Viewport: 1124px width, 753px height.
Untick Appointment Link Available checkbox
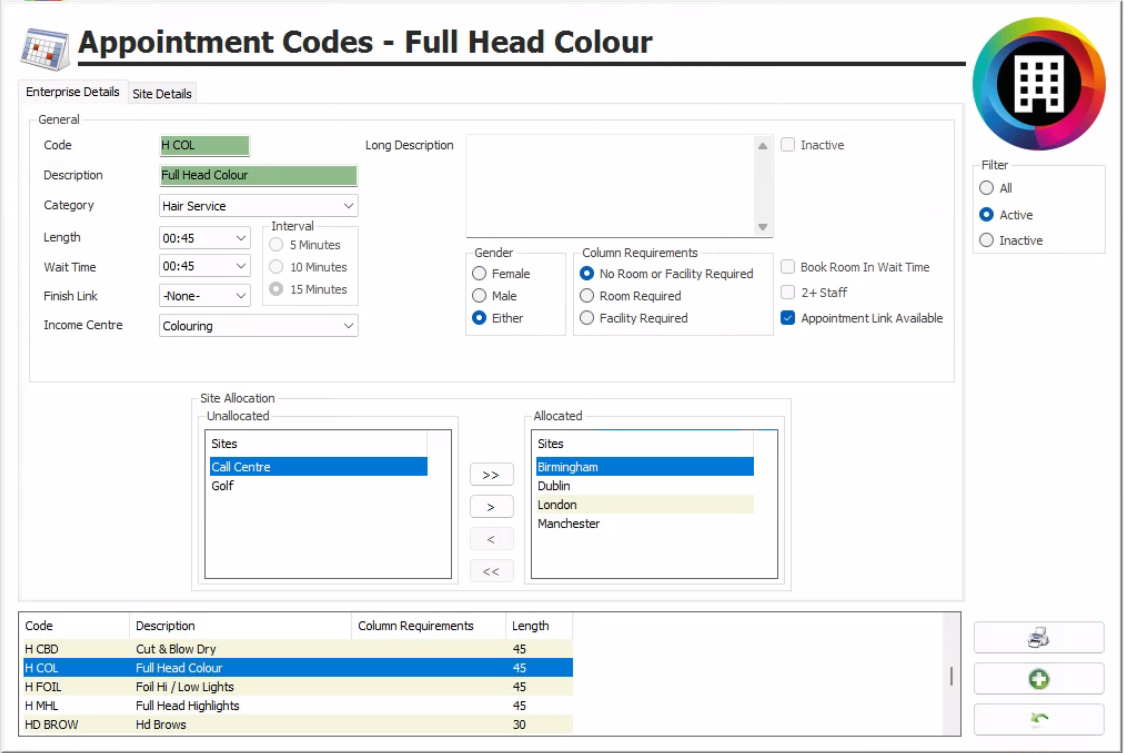pyautogui.click(x=788, y=318)
